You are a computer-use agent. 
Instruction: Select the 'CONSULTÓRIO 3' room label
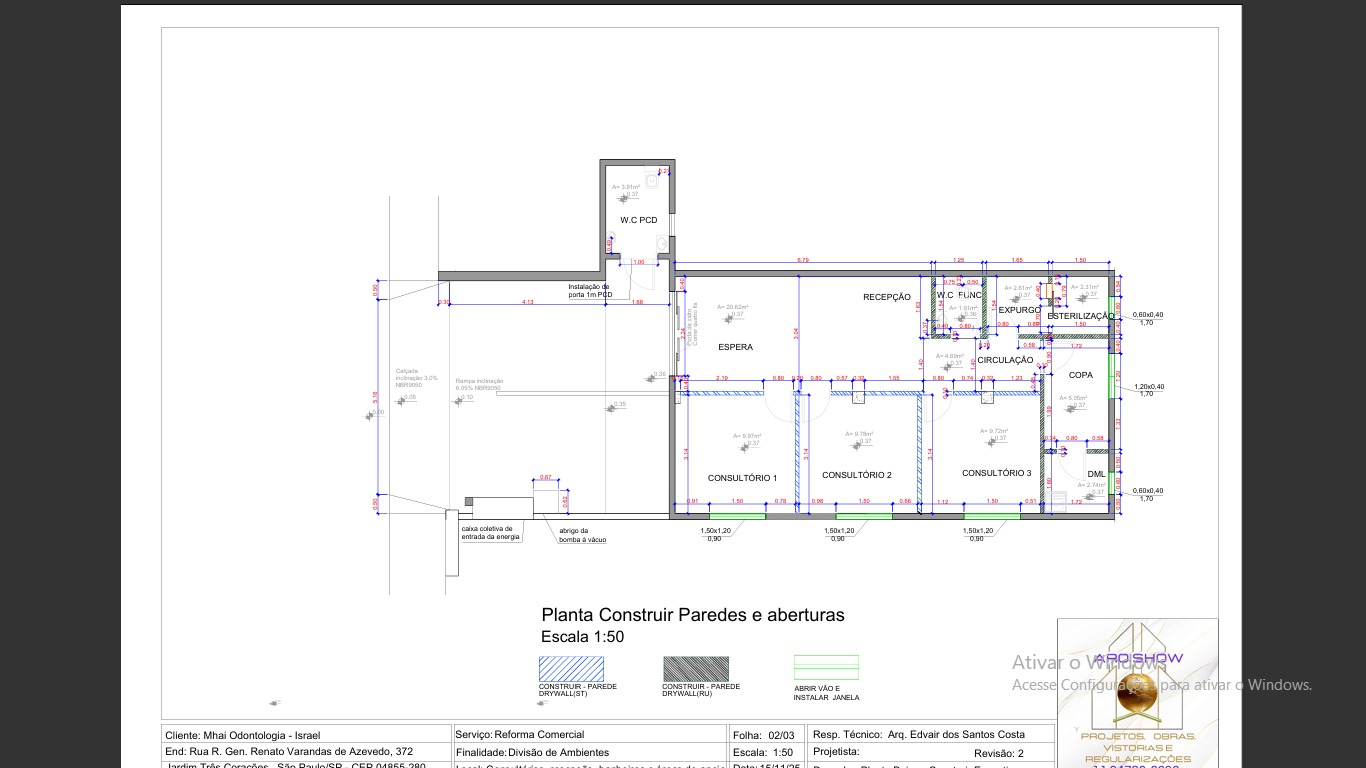pyautogui.click(x=997, y=473)
